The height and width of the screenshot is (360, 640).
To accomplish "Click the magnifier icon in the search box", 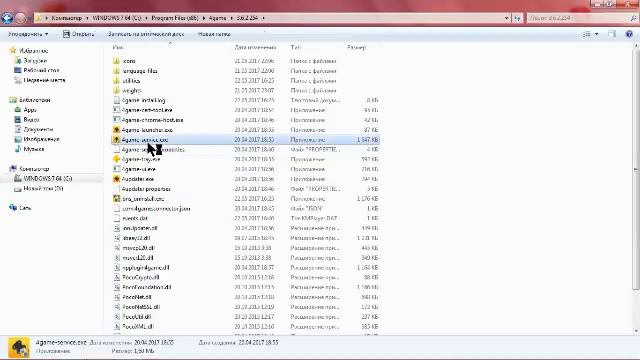I will pyautogui.click(x=633, y=18).
